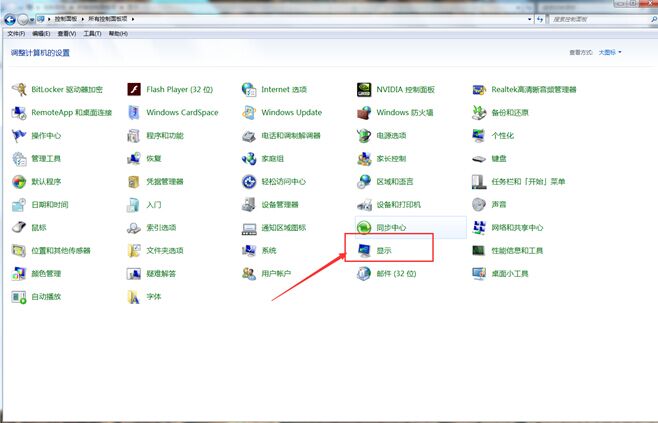
Task: Open the 帮助(H) menu
Action: point(118,34)
